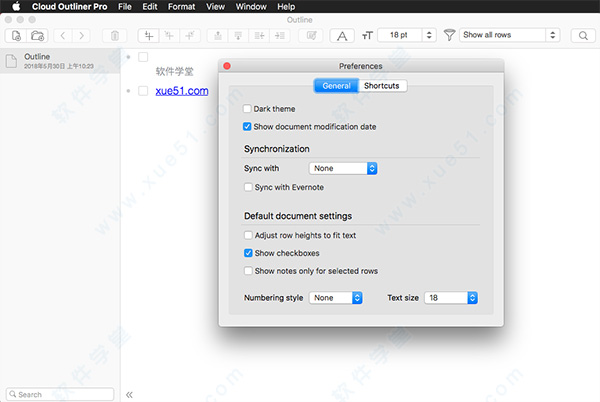
Task: Click the Synchronization section heading
Action: click(277, 149)
